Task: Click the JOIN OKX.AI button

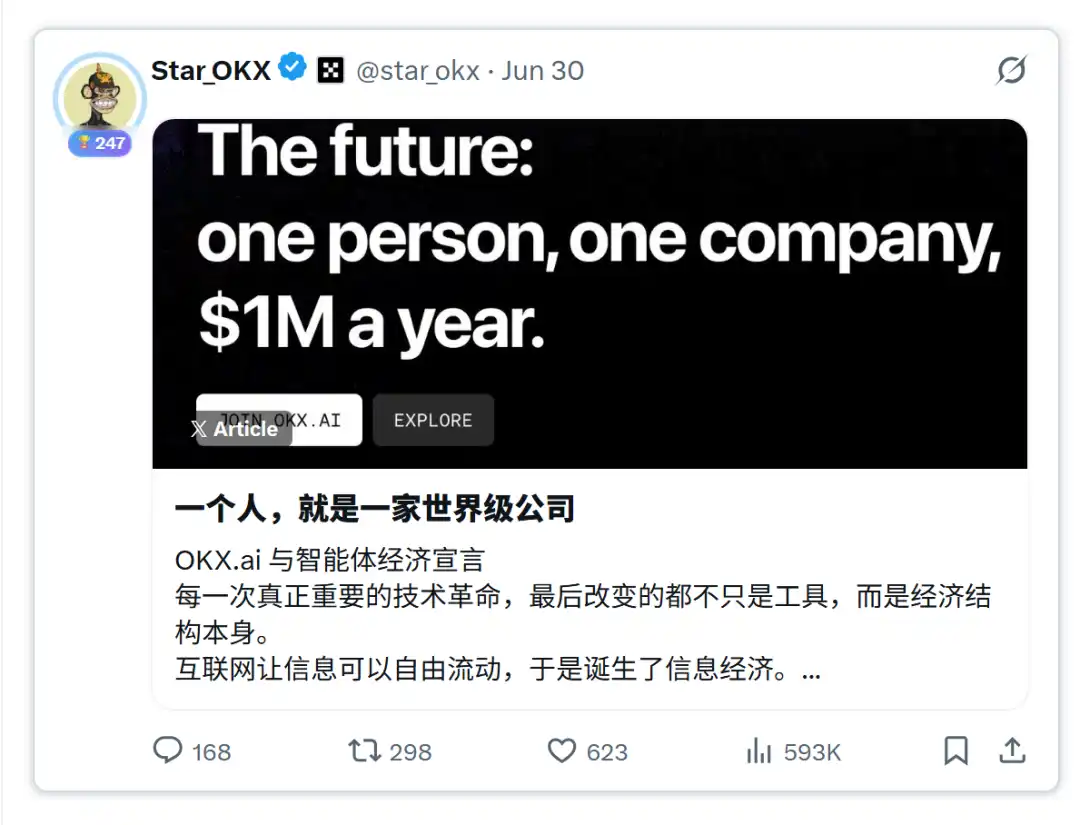Action: (279, 420)
